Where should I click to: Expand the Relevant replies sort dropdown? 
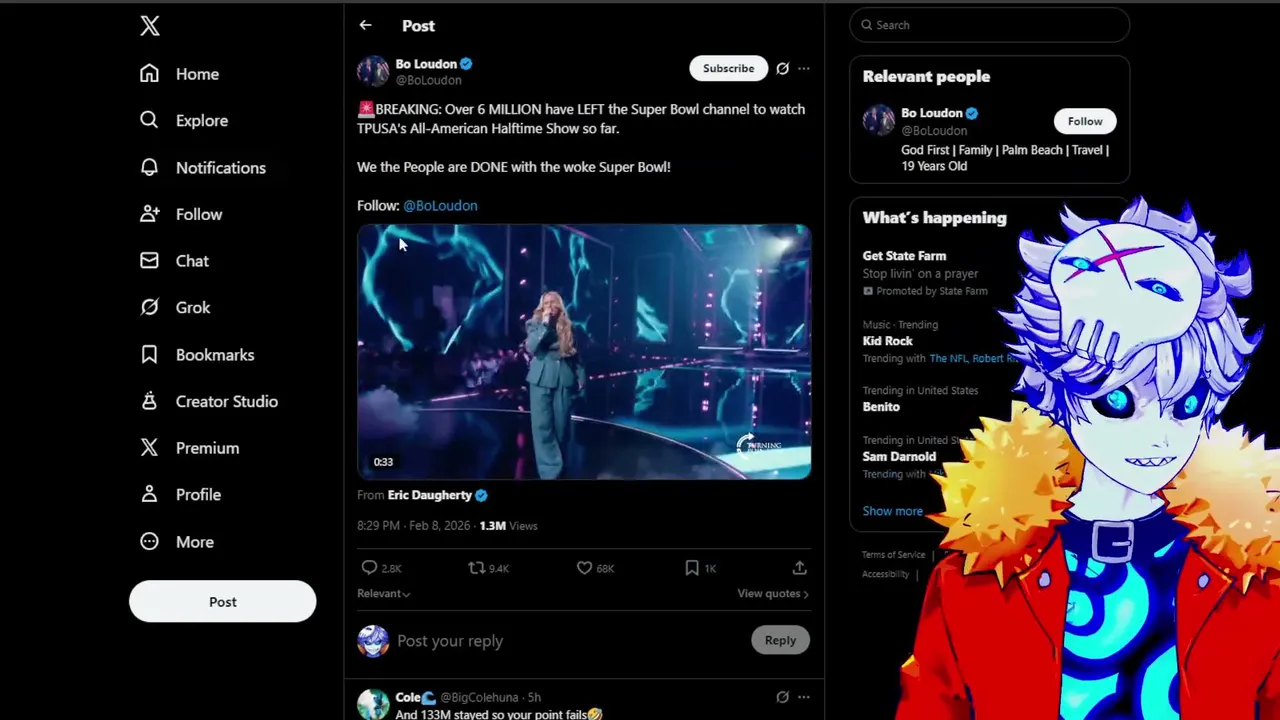[x=383, y=593]
